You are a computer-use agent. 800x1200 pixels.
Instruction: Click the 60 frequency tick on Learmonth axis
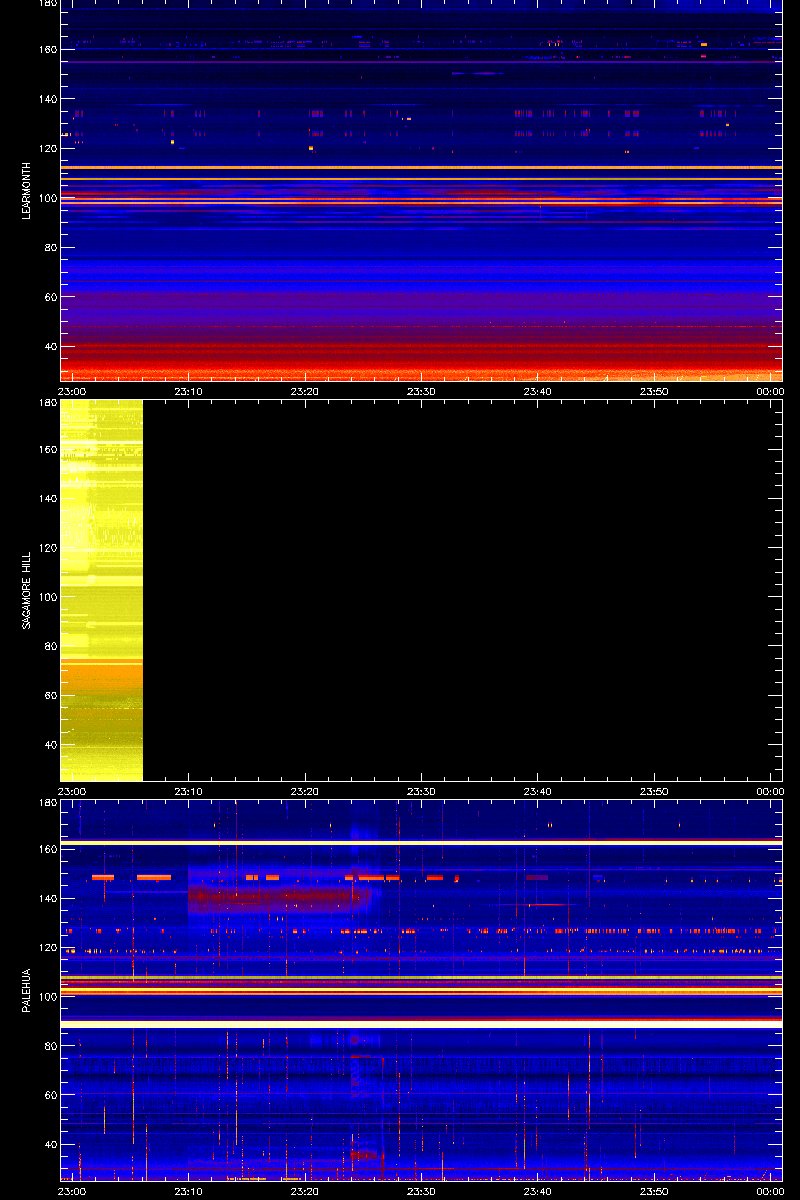tap(49, 297)
